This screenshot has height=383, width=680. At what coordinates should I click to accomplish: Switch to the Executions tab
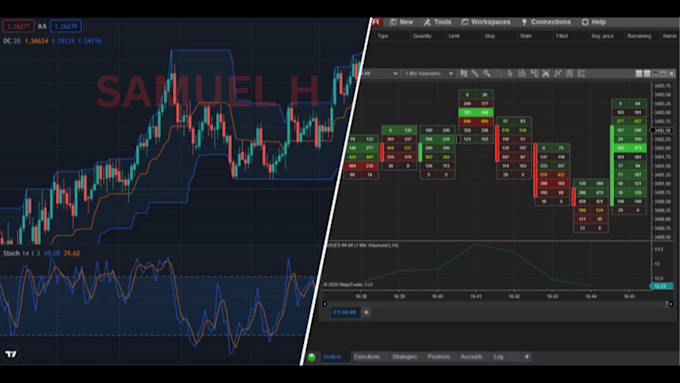click(366, 357)
